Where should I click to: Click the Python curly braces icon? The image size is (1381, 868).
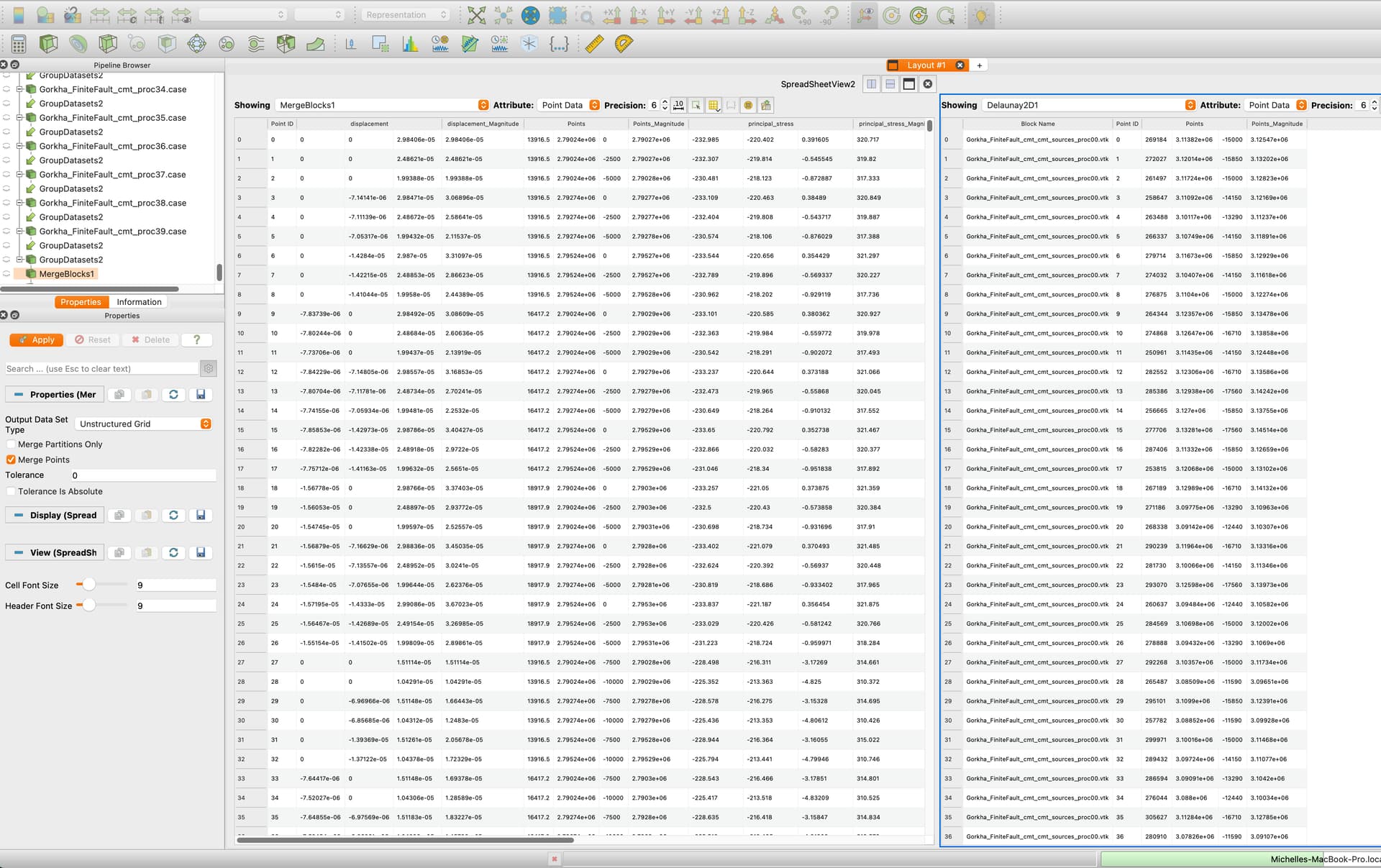[559, 44]
